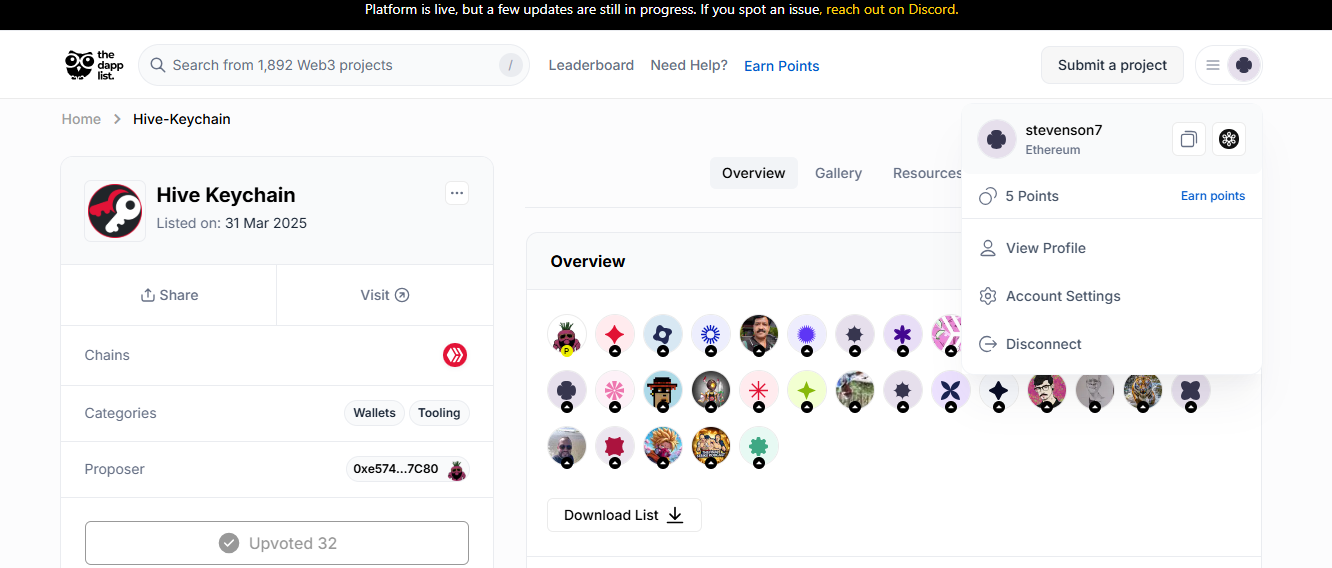Copy address with icon beside stevenson7

pos(1188,139)
